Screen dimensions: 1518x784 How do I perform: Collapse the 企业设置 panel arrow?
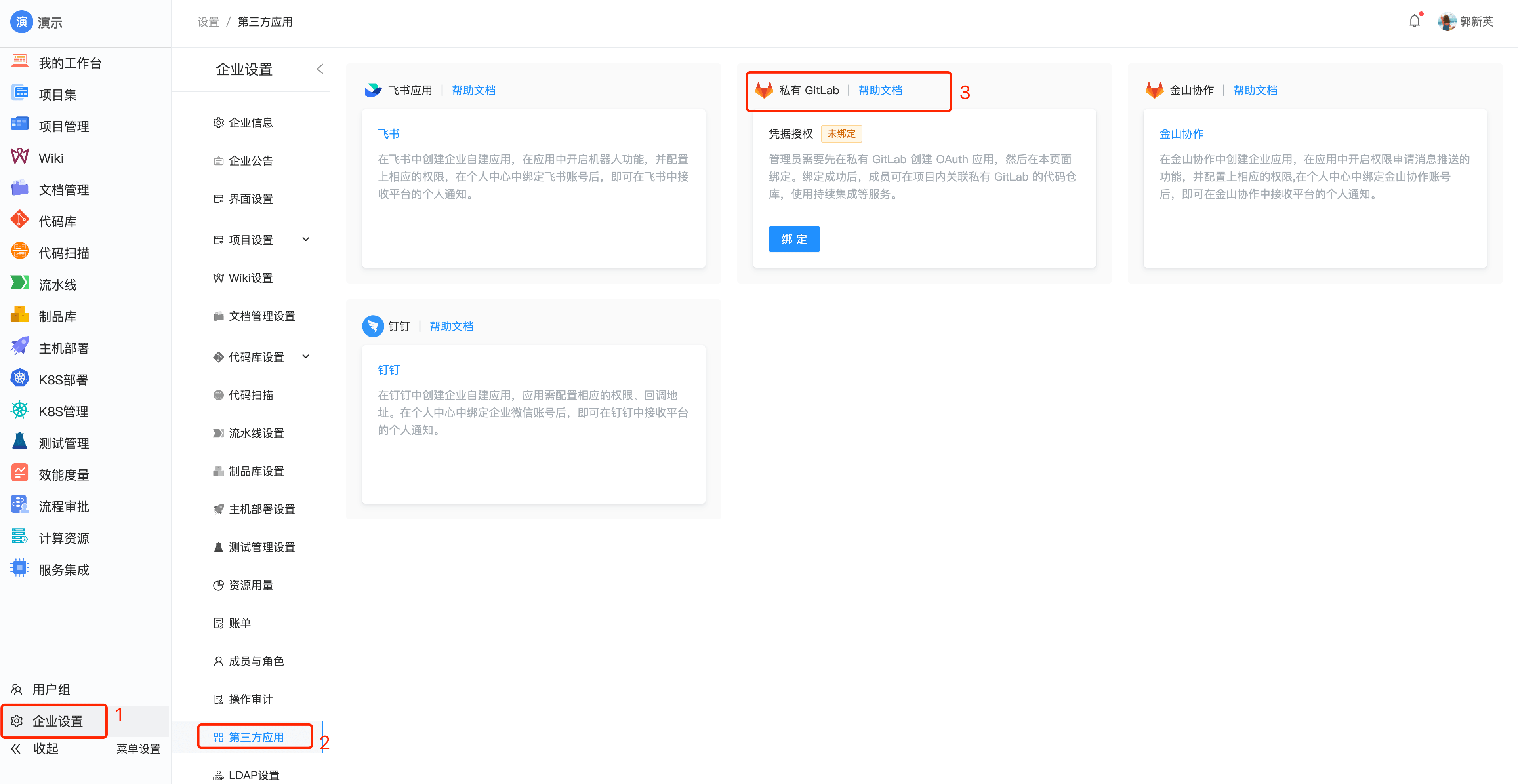[319, 70]
